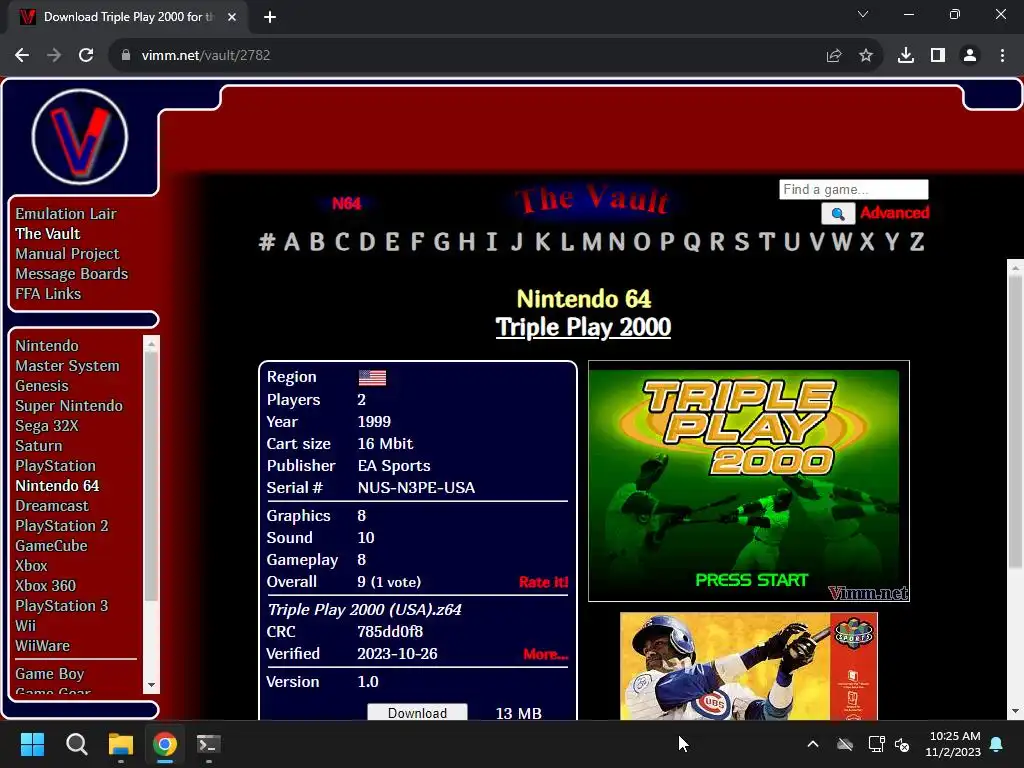The width and height of the screenshot is (1024, 768).
Task: Toggle Chrome side panel icon
Action: [938, 56]
